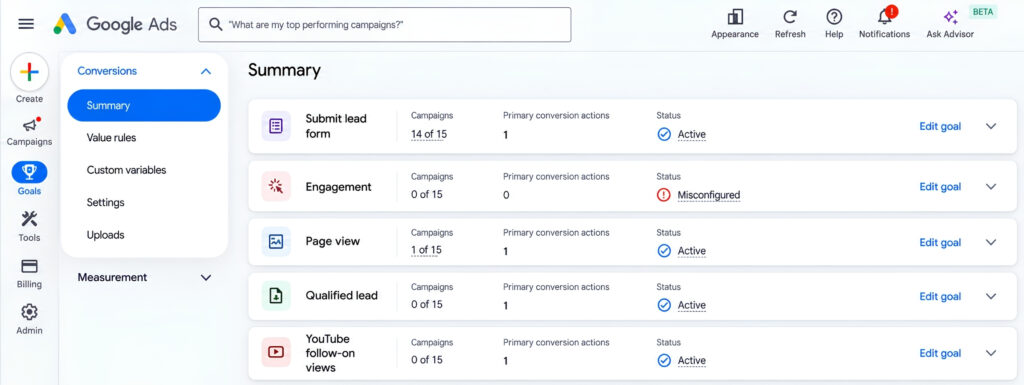
Task: Click the Submit lead form goal icon
Action: click(276, 126)
